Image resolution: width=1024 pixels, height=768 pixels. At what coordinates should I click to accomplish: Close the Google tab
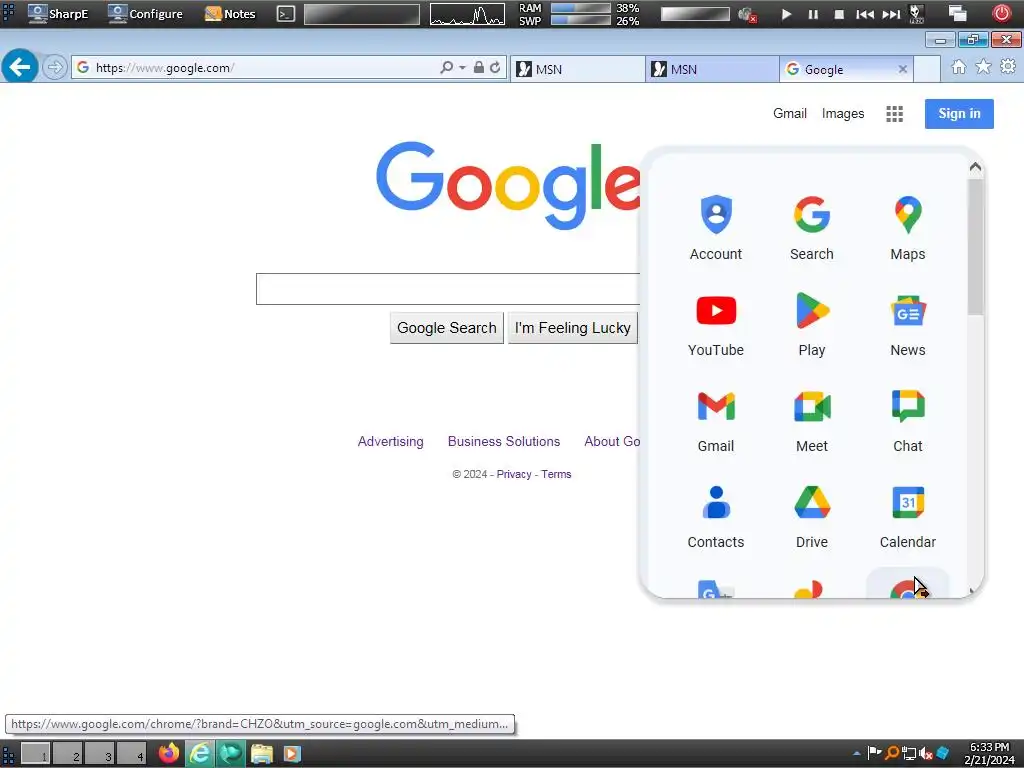pyautogui.click(x=903, y=69)
